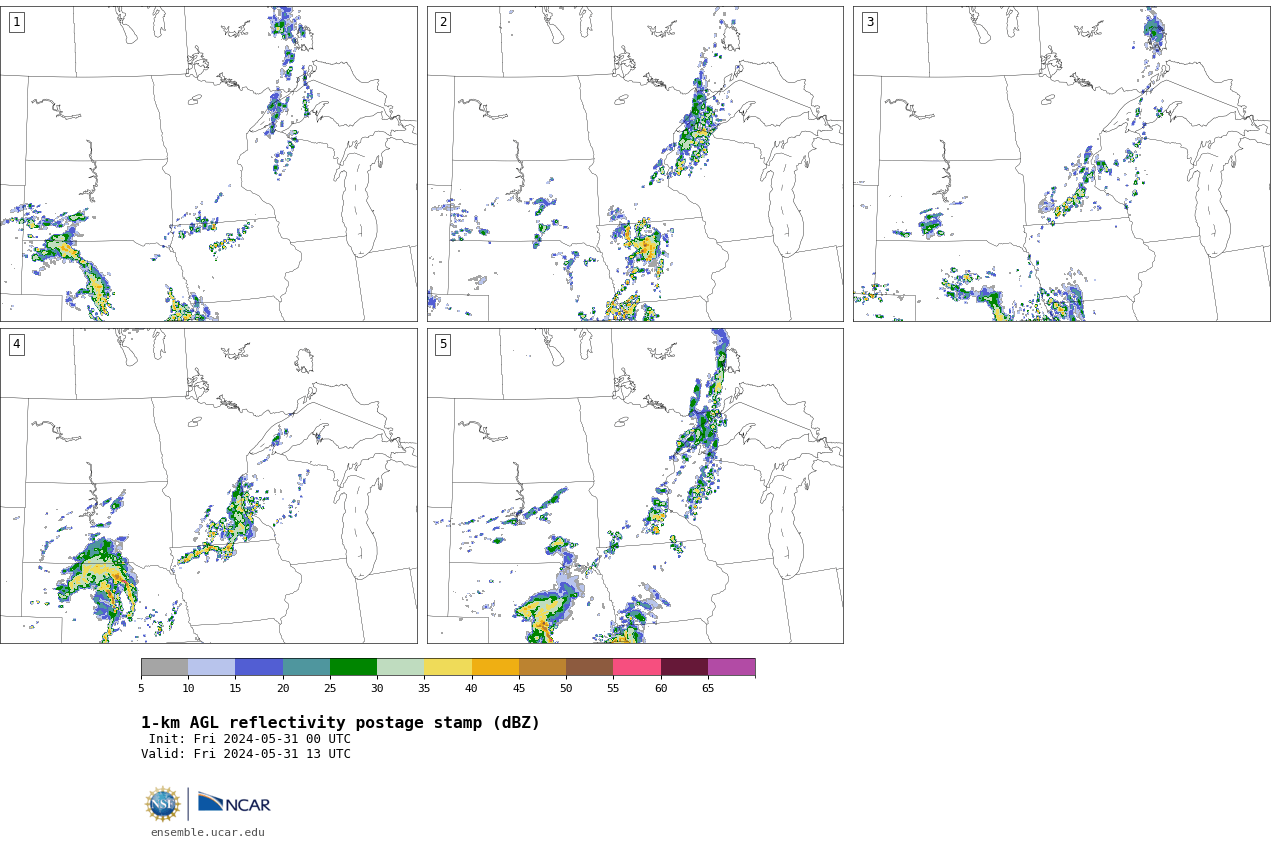1280x844 pixels.
Task: Click the panel number 3 label box
Action: tap(869, 22)
